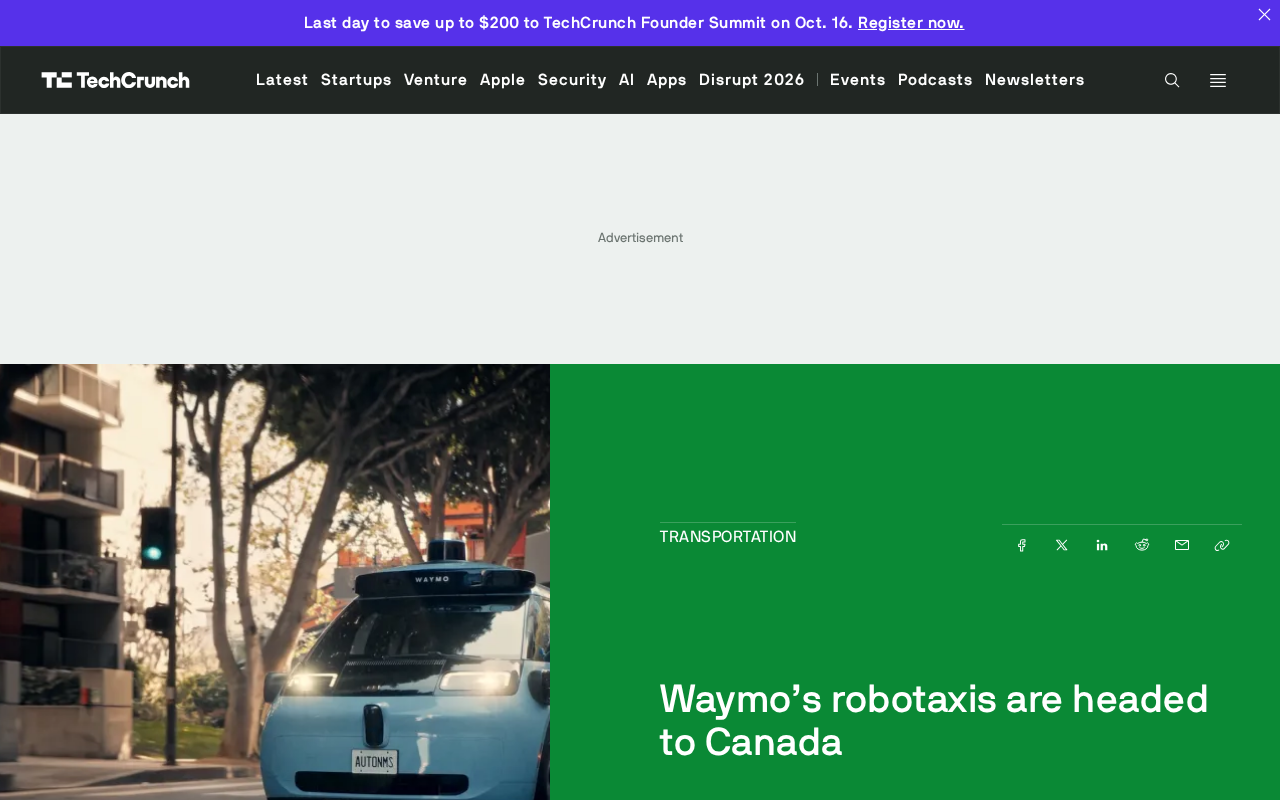1280x800 pixels.
Task: Open the search icon in header
Action: coord(1172,80)
